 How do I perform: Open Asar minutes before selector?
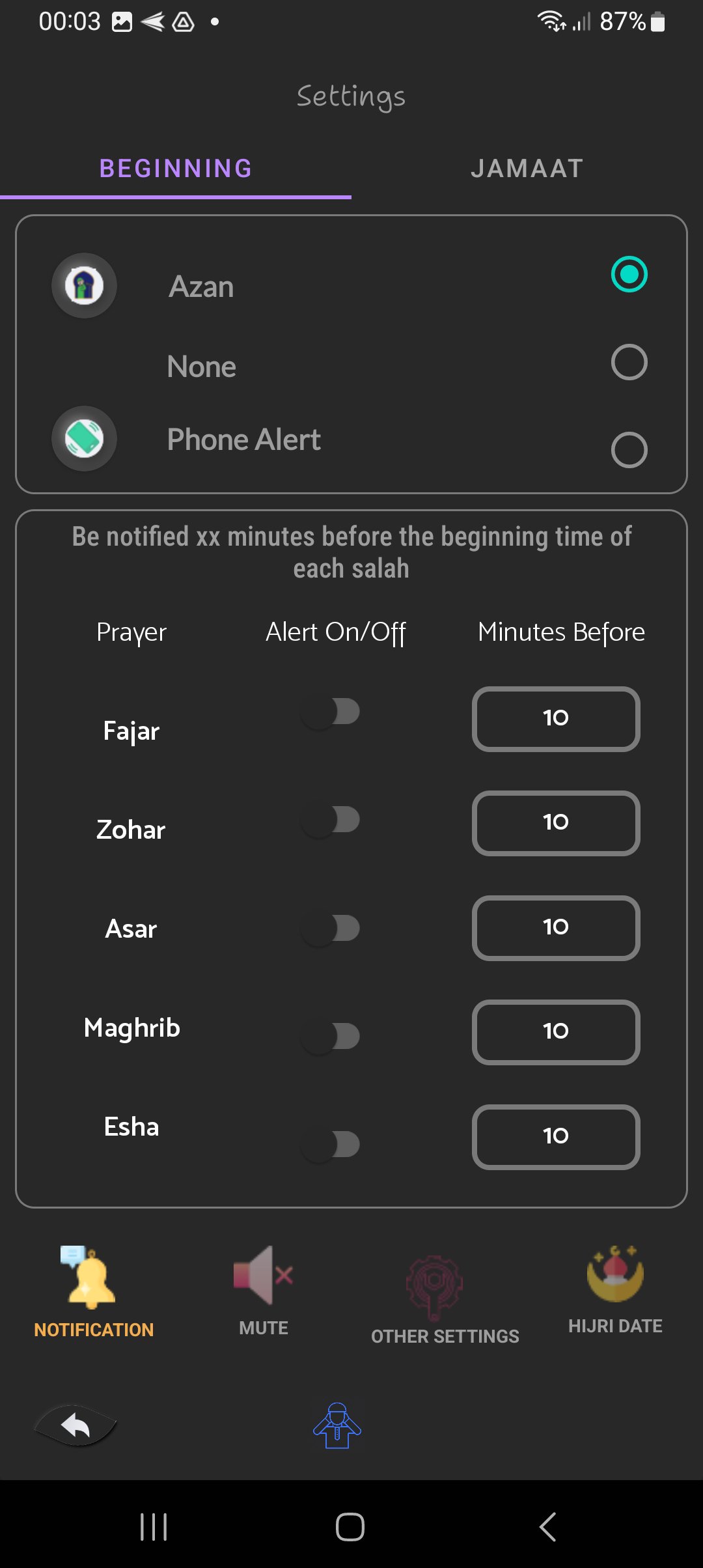556,928
